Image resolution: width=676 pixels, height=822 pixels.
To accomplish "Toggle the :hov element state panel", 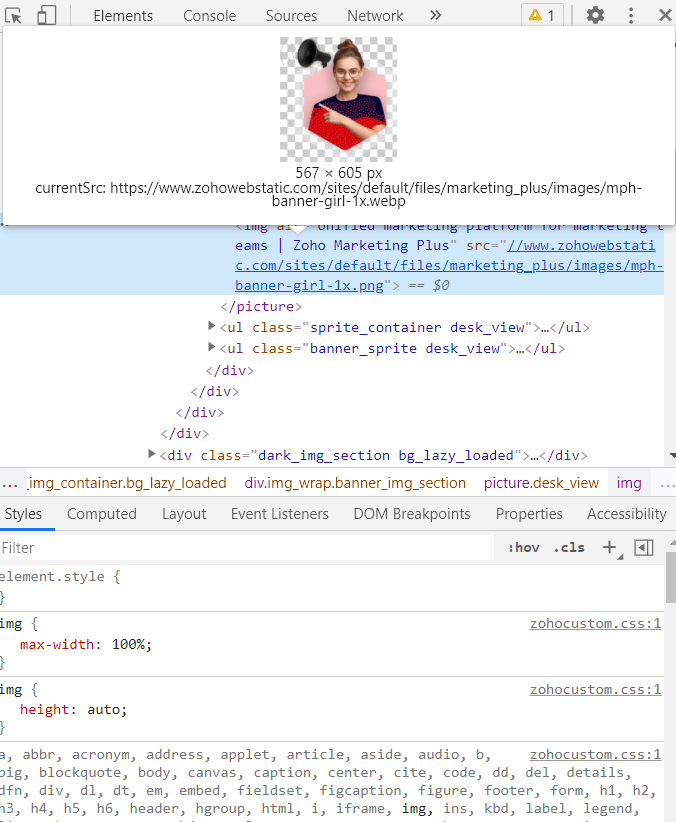I will click(524, 547).
